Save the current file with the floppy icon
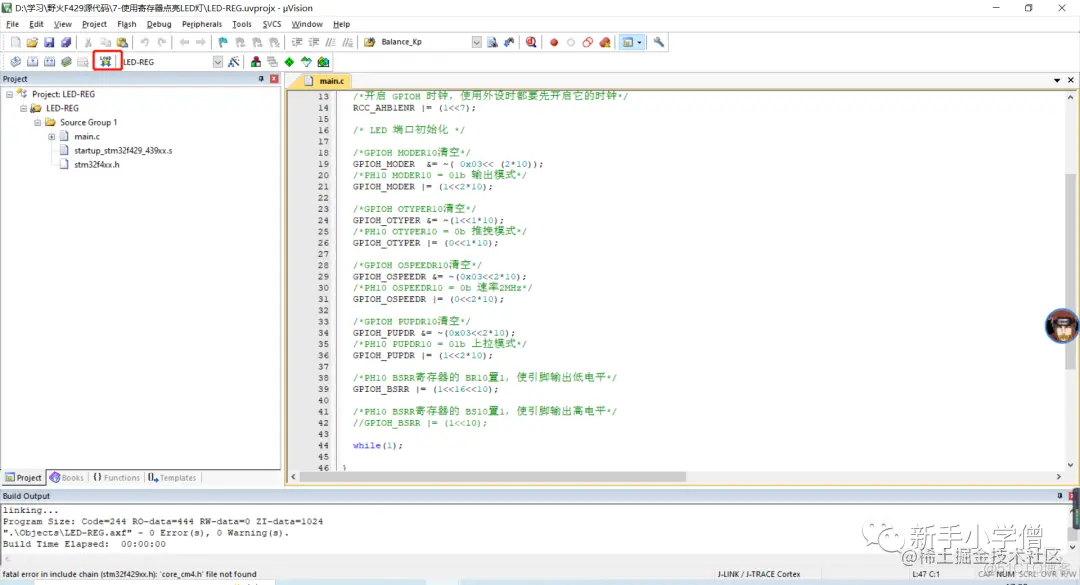Viewport: 1080px width, 585px height. 49,42
